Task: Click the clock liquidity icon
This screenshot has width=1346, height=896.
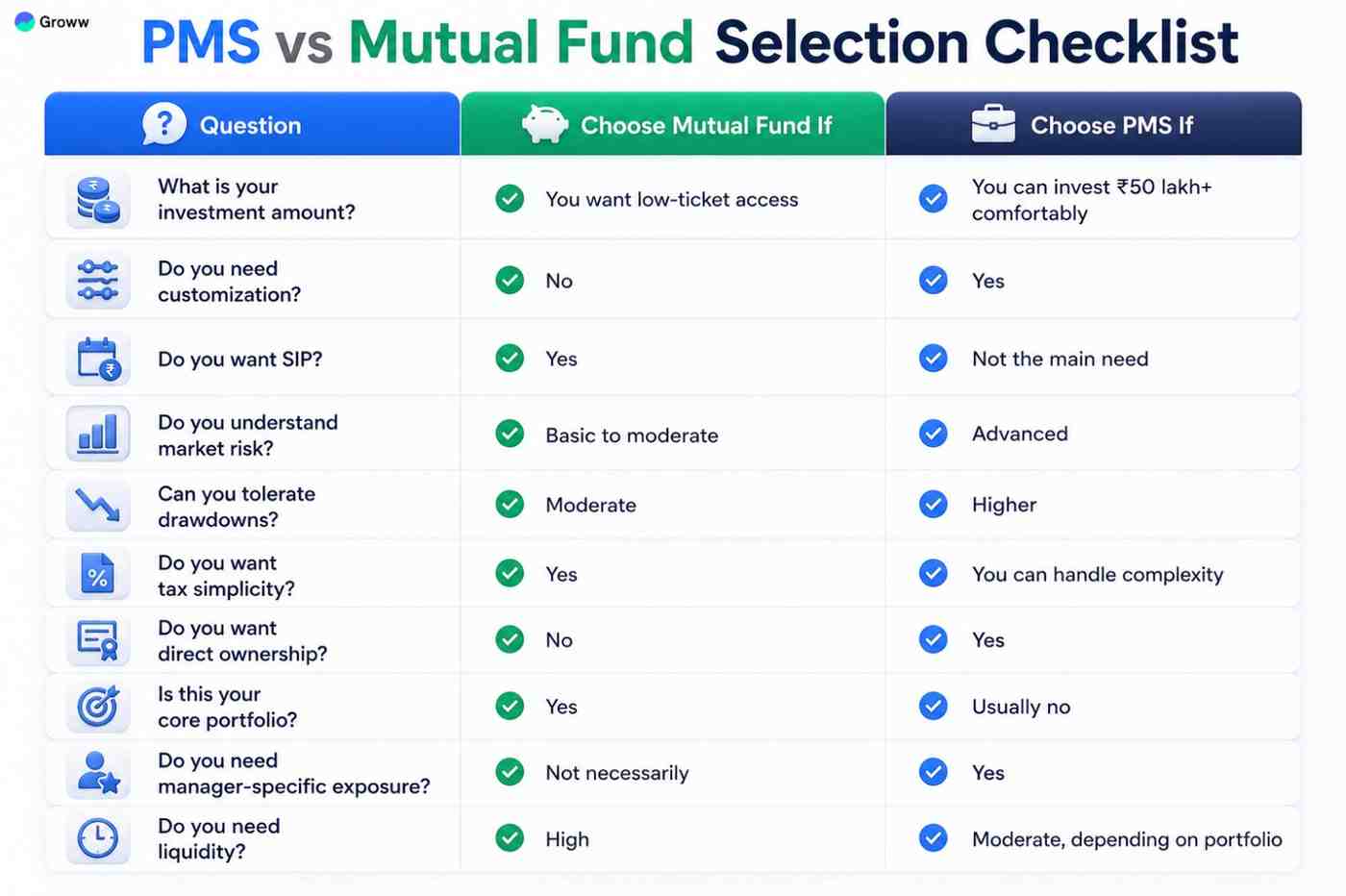Action: point(97,838)
